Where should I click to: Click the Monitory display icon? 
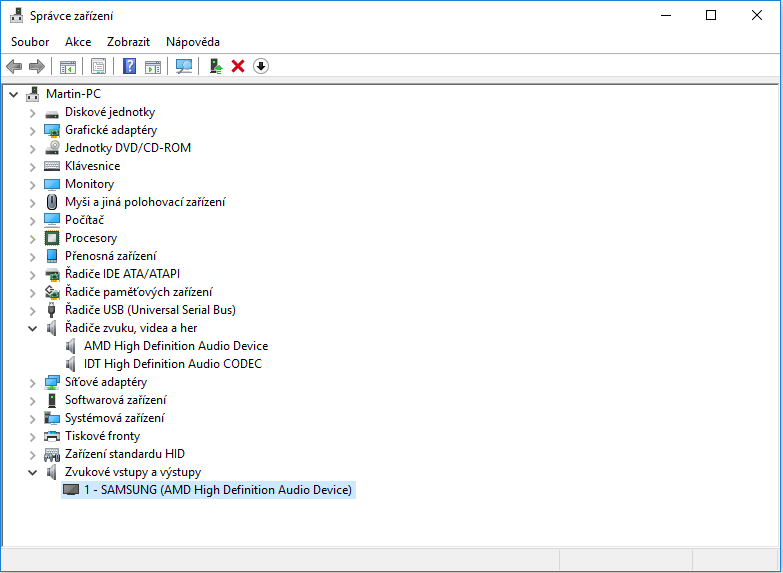(x=51, y=184)
